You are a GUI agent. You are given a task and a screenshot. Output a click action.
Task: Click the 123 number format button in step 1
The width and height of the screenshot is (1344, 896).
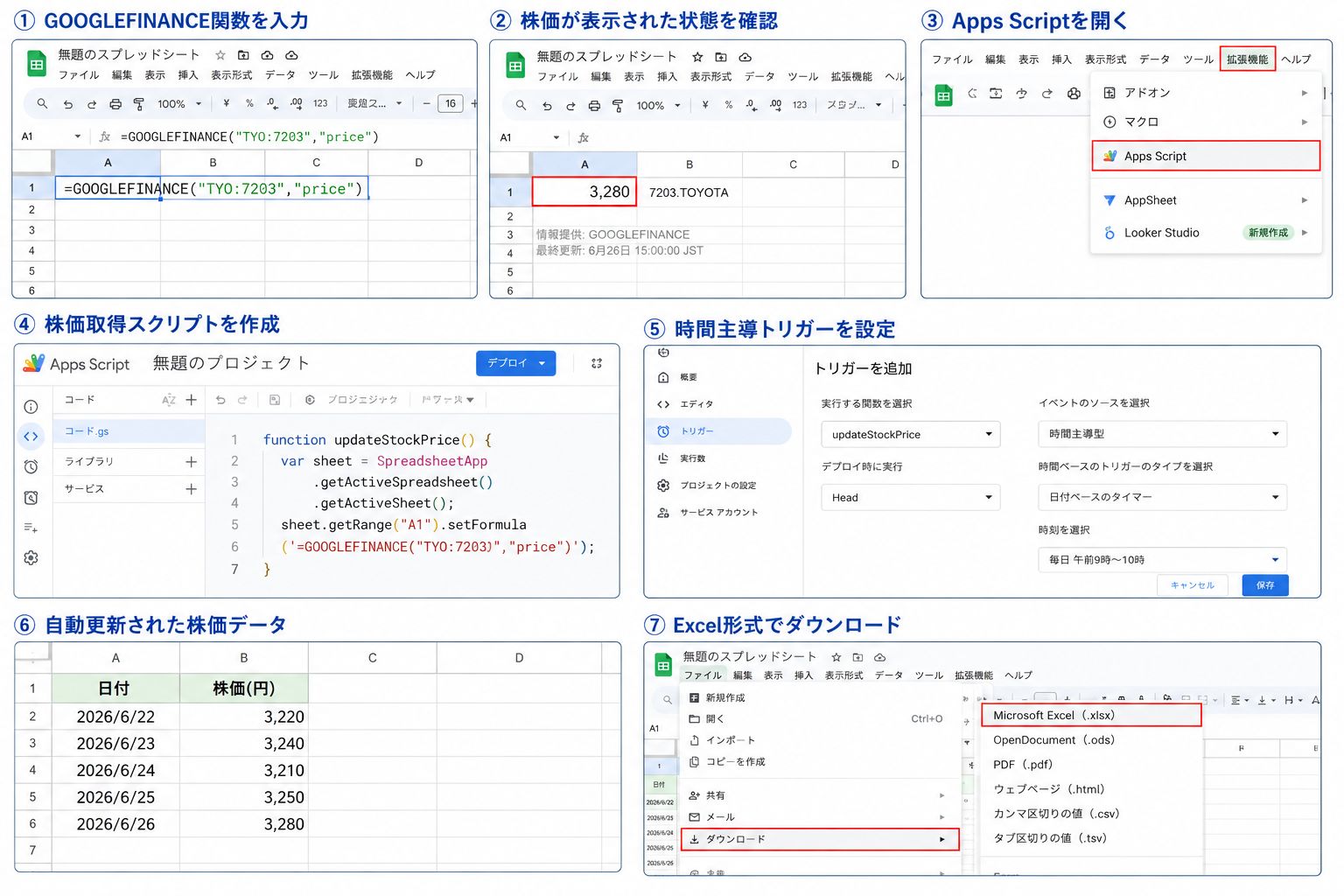[320, 103]
